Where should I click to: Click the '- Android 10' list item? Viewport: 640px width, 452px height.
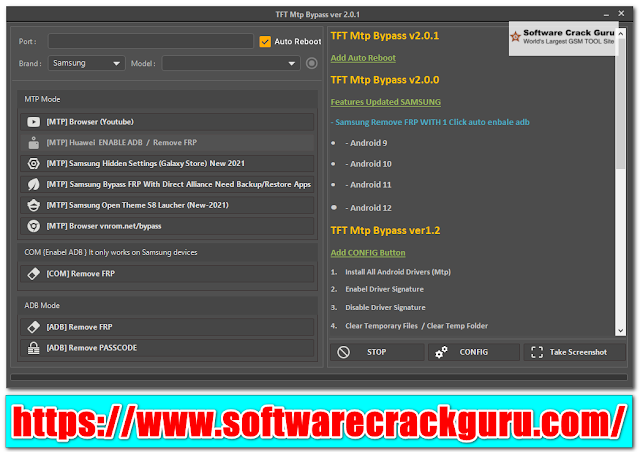368,164
